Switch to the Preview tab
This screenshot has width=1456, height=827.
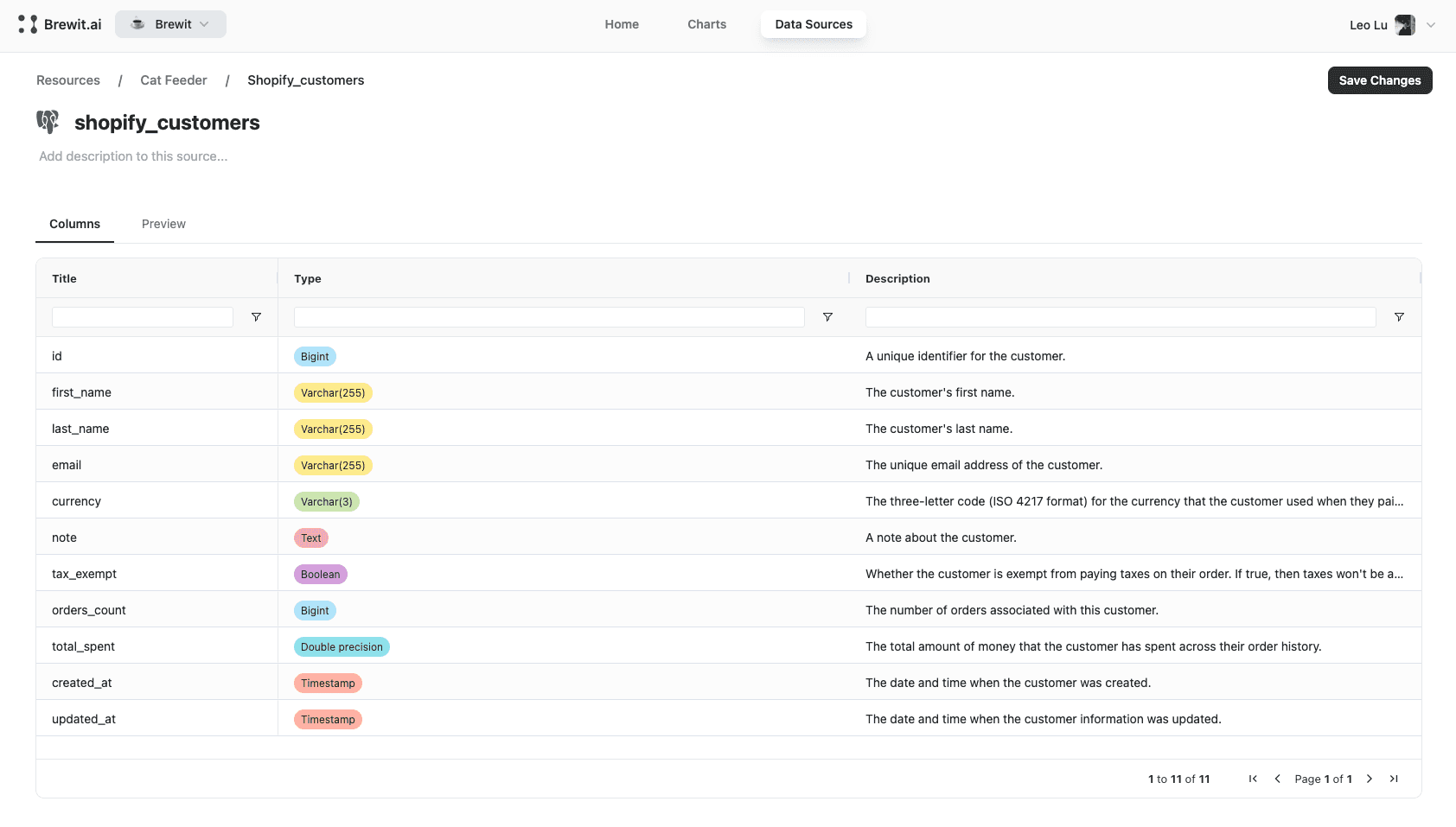[163, 224]
